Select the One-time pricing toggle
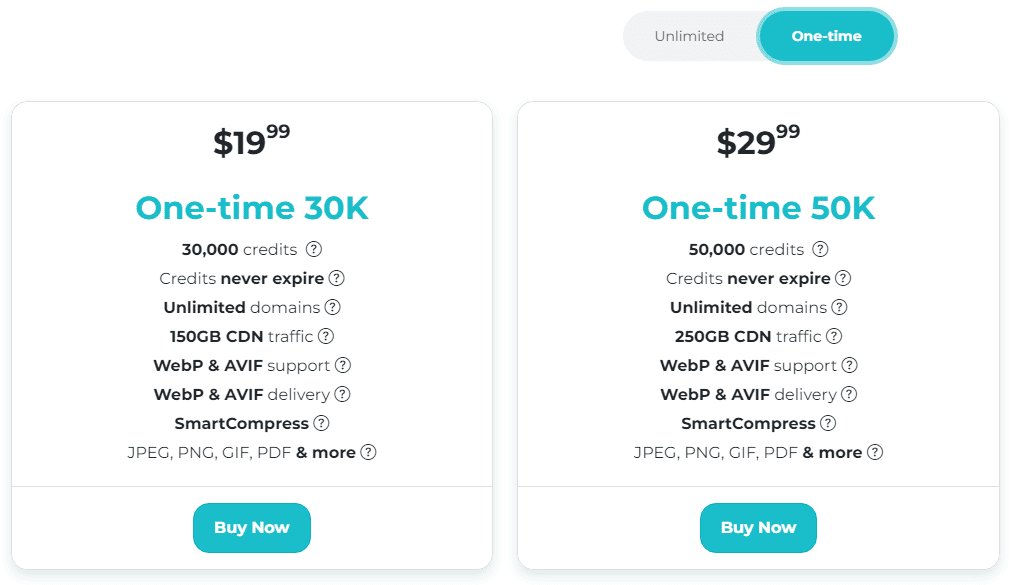Image resolution: width=1015 pixels, height=585 pixels. click(x=827, y=36)
